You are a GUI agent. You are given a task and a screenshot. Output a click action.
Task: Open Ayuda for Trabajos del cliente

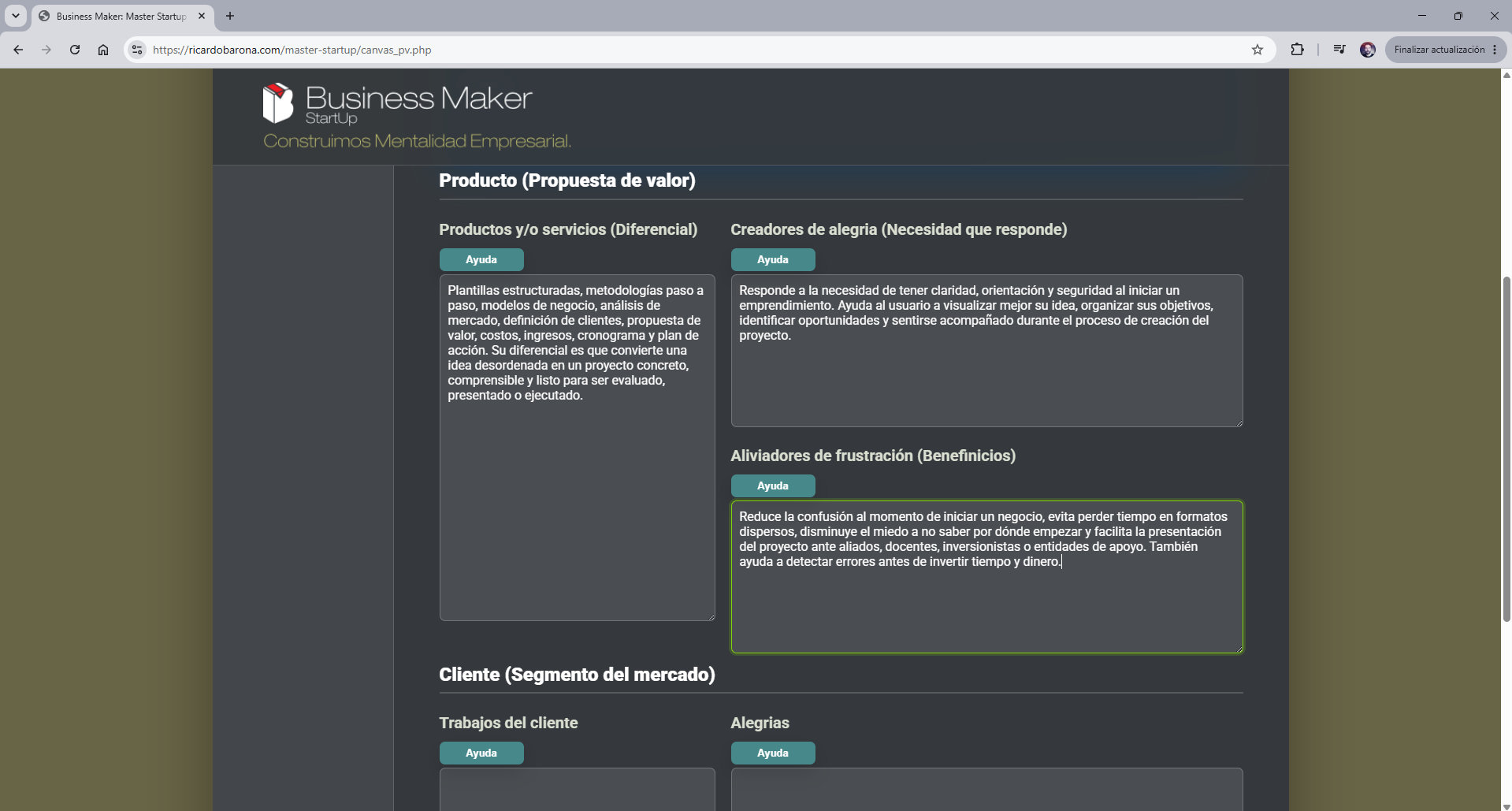click(x=481, y=753)
